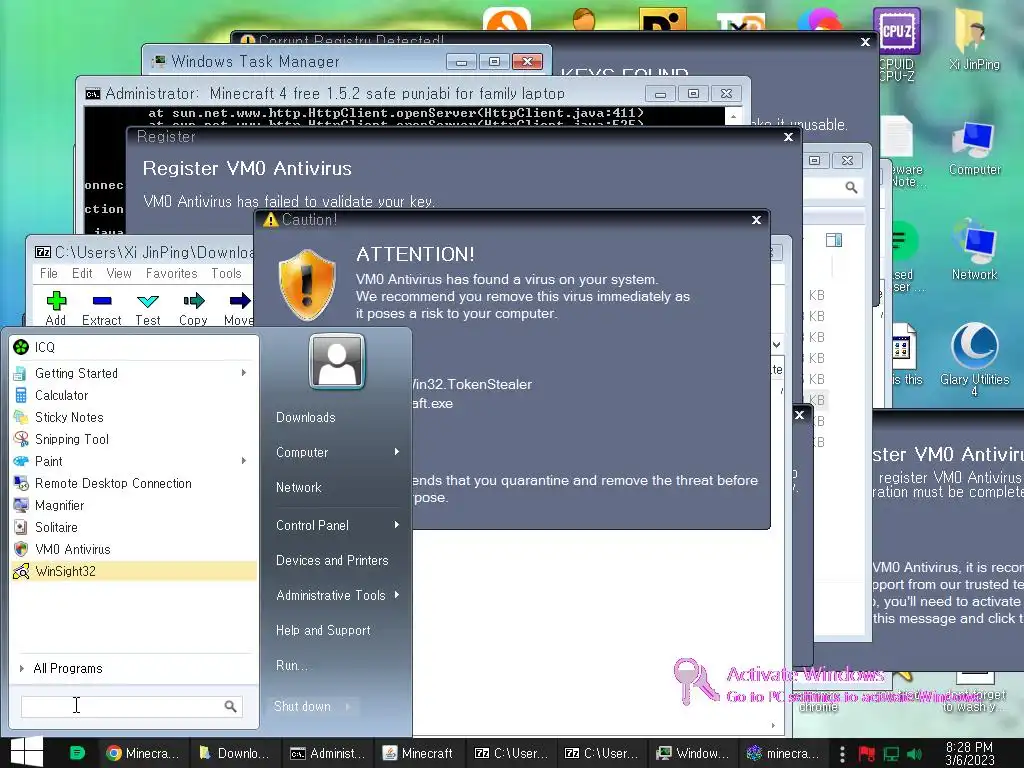Open CPUID CPU-Z desktop icon
This screenshot has height=768, width=1024.
pos(897,44)
